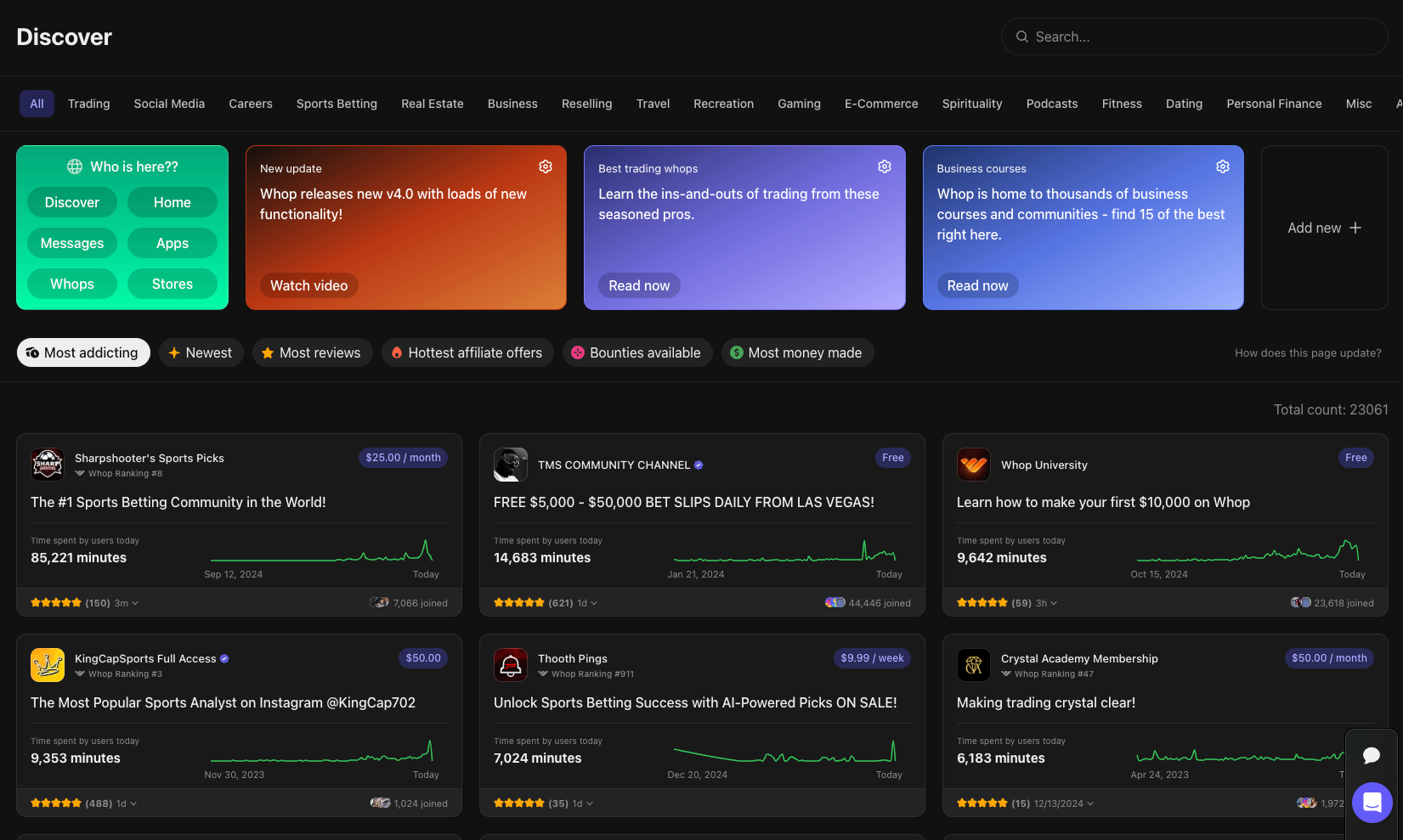Click the Add new card
Viewport: 1403px width, 840px height.
pos(1324,228)
